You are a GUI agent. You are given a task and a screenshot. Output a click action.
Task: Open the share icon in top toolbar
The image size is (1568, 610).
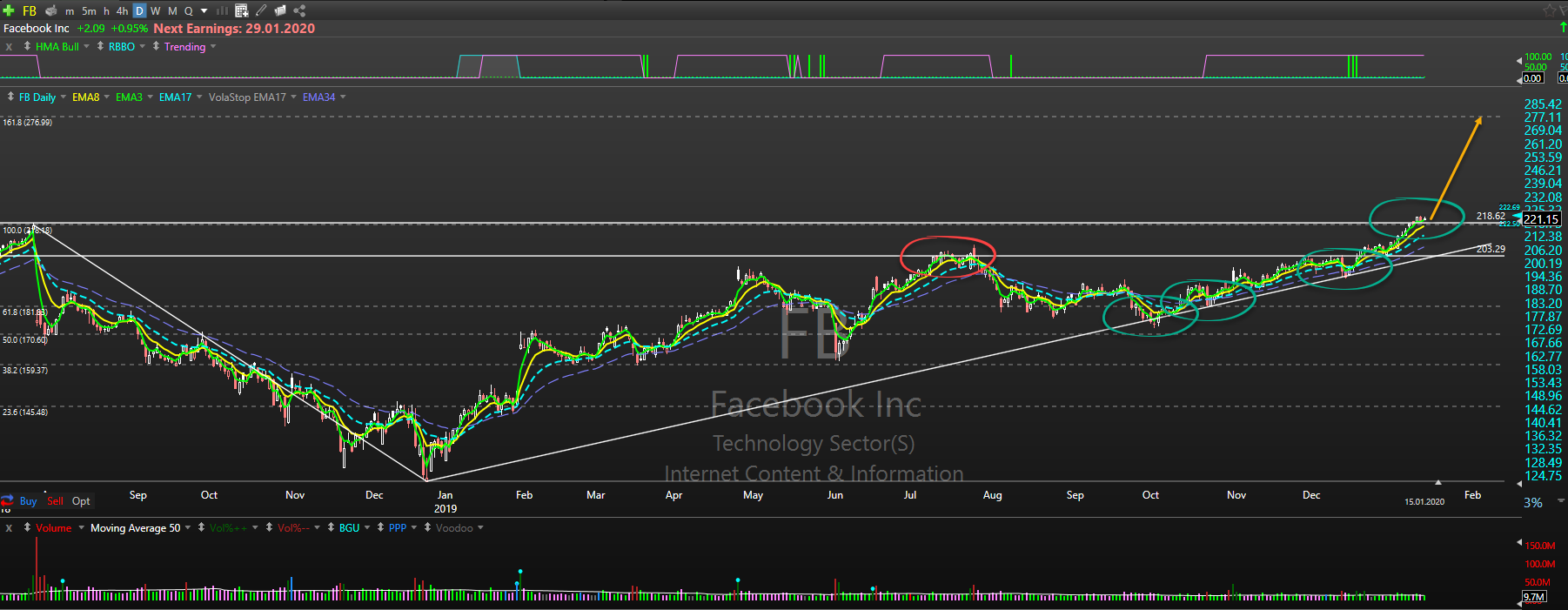[299, 11]
